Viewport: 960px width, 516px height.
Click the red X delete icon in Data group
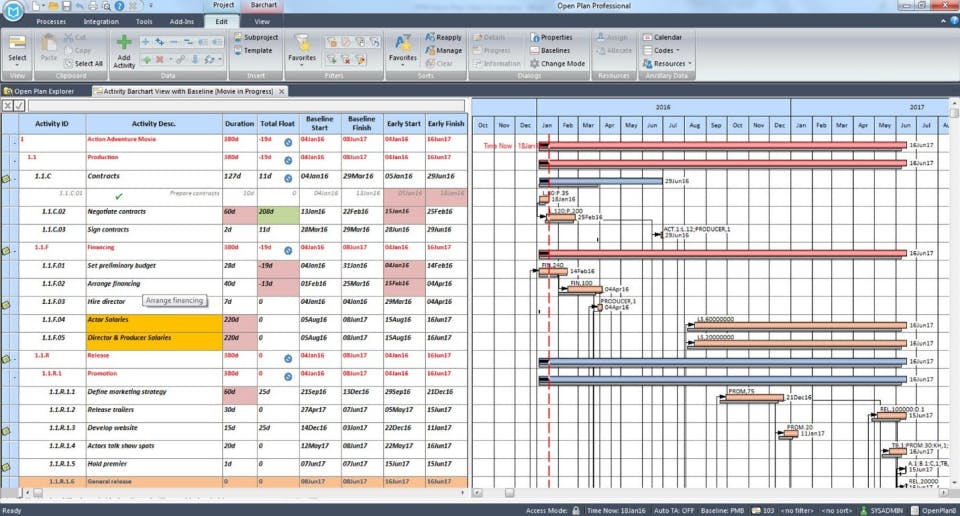(160, 59)
